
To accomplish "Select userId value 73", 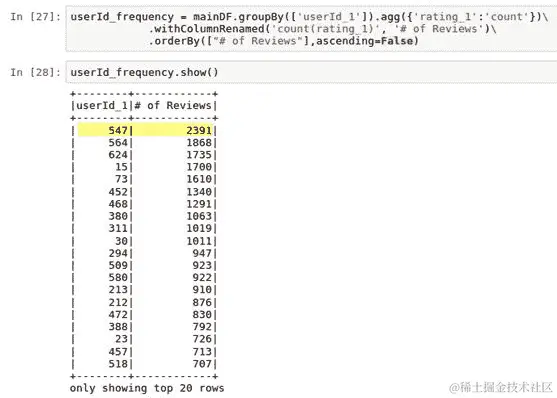I will (121, 179).
